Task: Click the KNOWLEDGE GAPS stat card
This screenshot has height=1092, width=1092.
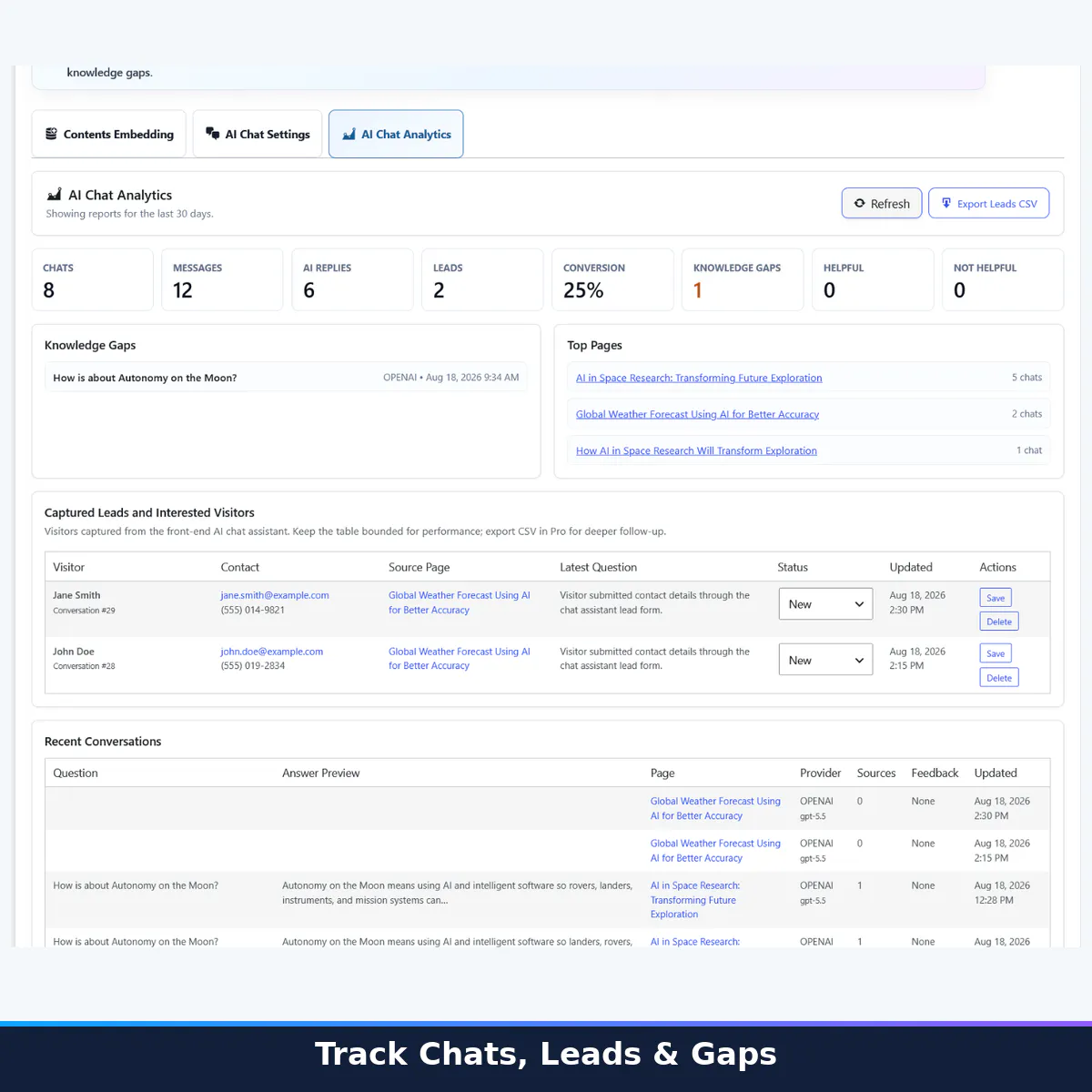Action: pyautogui.click(x=743, y=279)
